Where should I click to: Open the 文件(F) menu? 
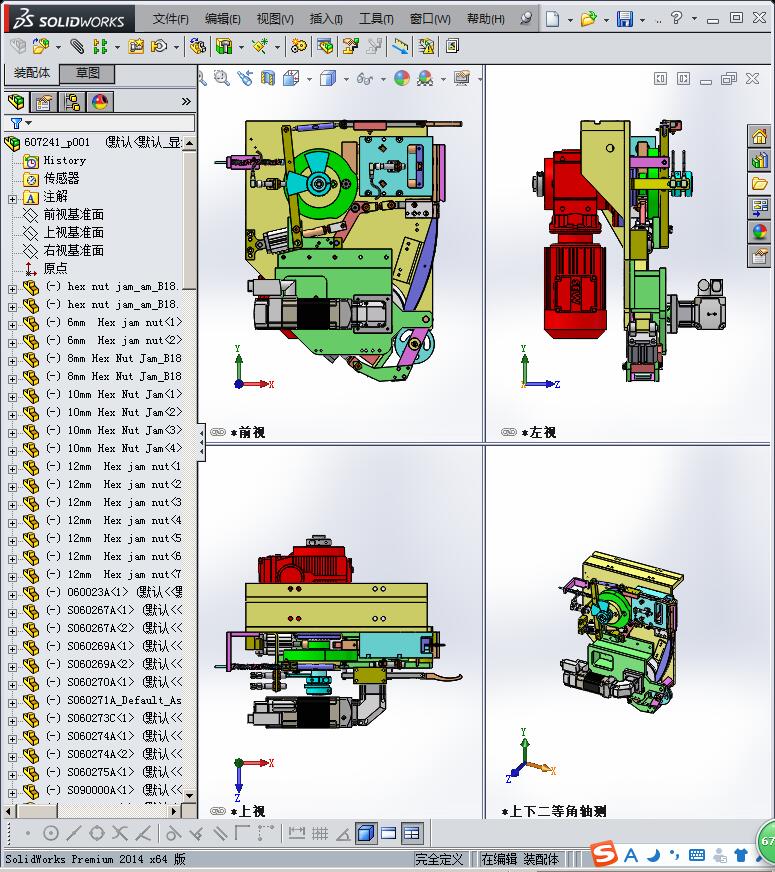point(171,19)
